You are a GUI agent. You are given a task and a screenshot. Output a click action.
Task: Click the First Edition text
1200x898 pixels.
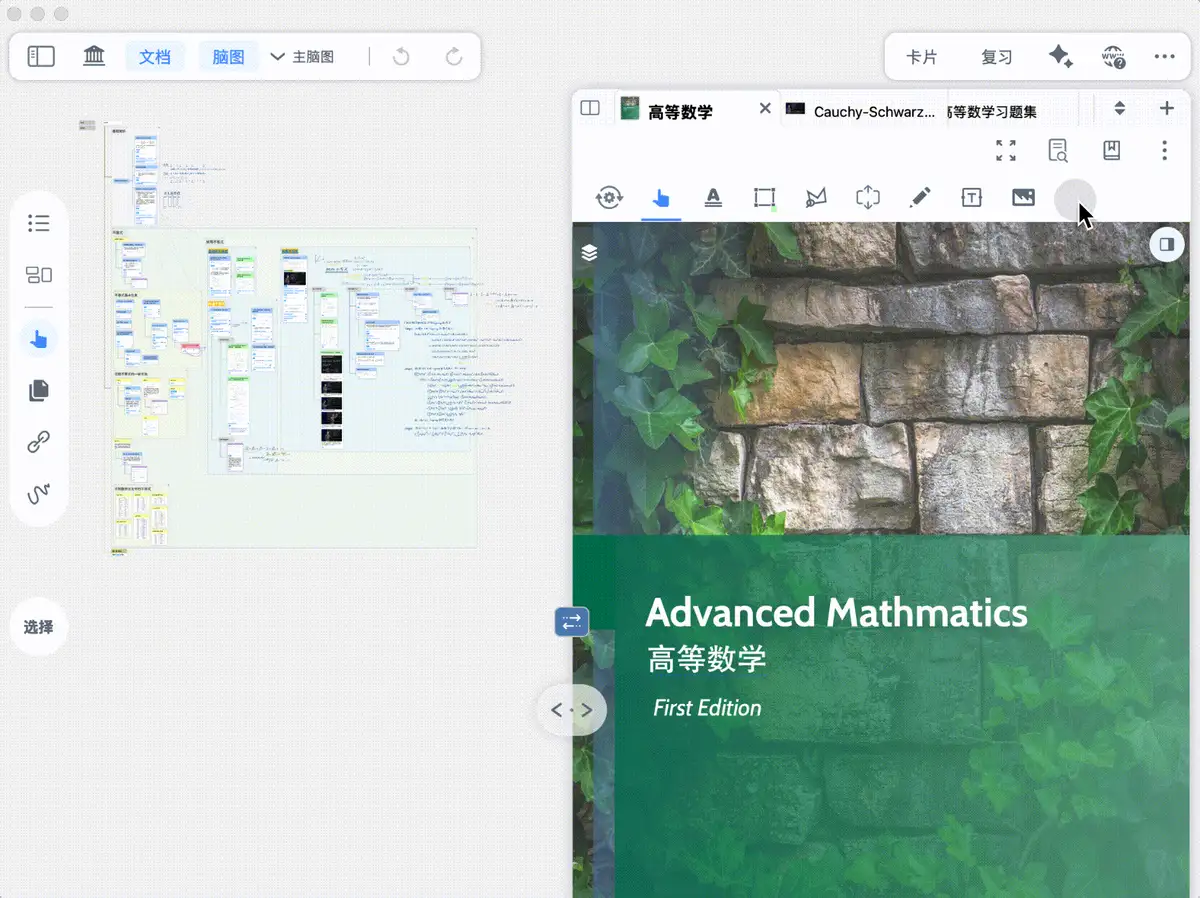tap(707, 708)
